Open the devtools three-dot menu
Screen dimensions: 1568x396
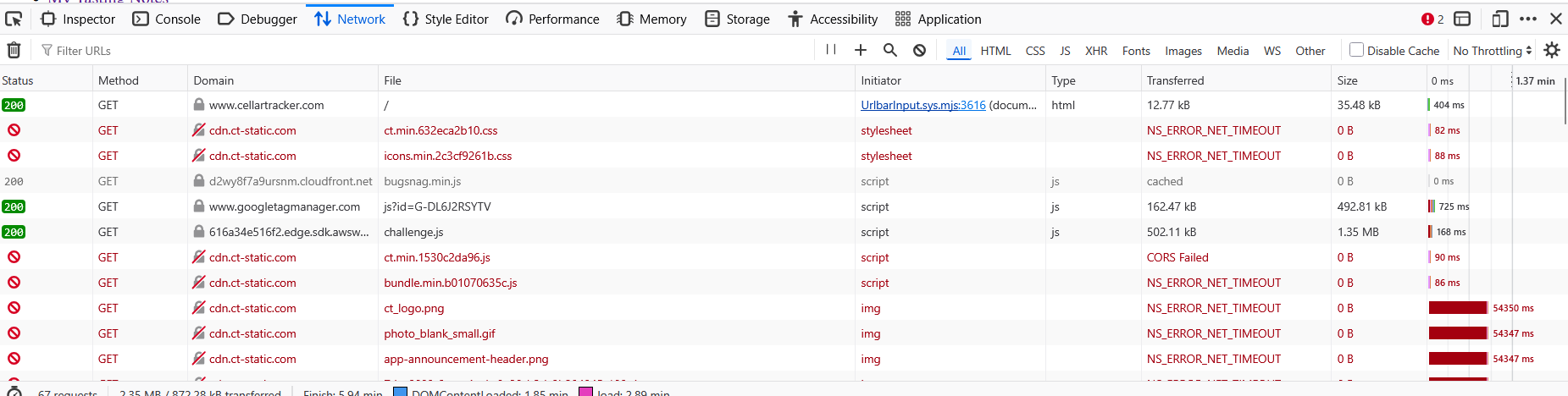click(1528, 19)
